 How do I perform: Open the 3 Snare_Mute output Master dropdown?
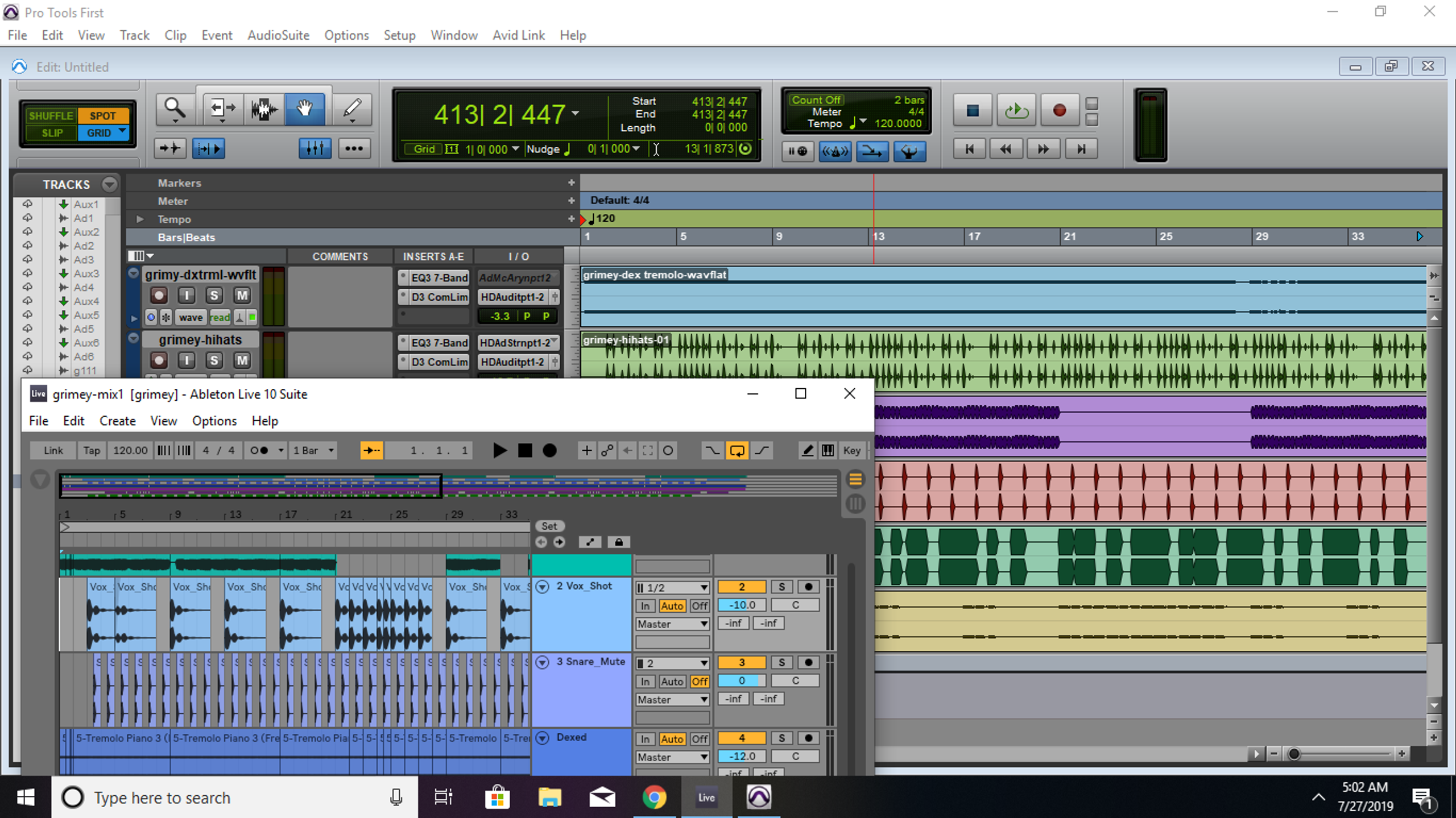pyautogui.click(x=672, y=700)
